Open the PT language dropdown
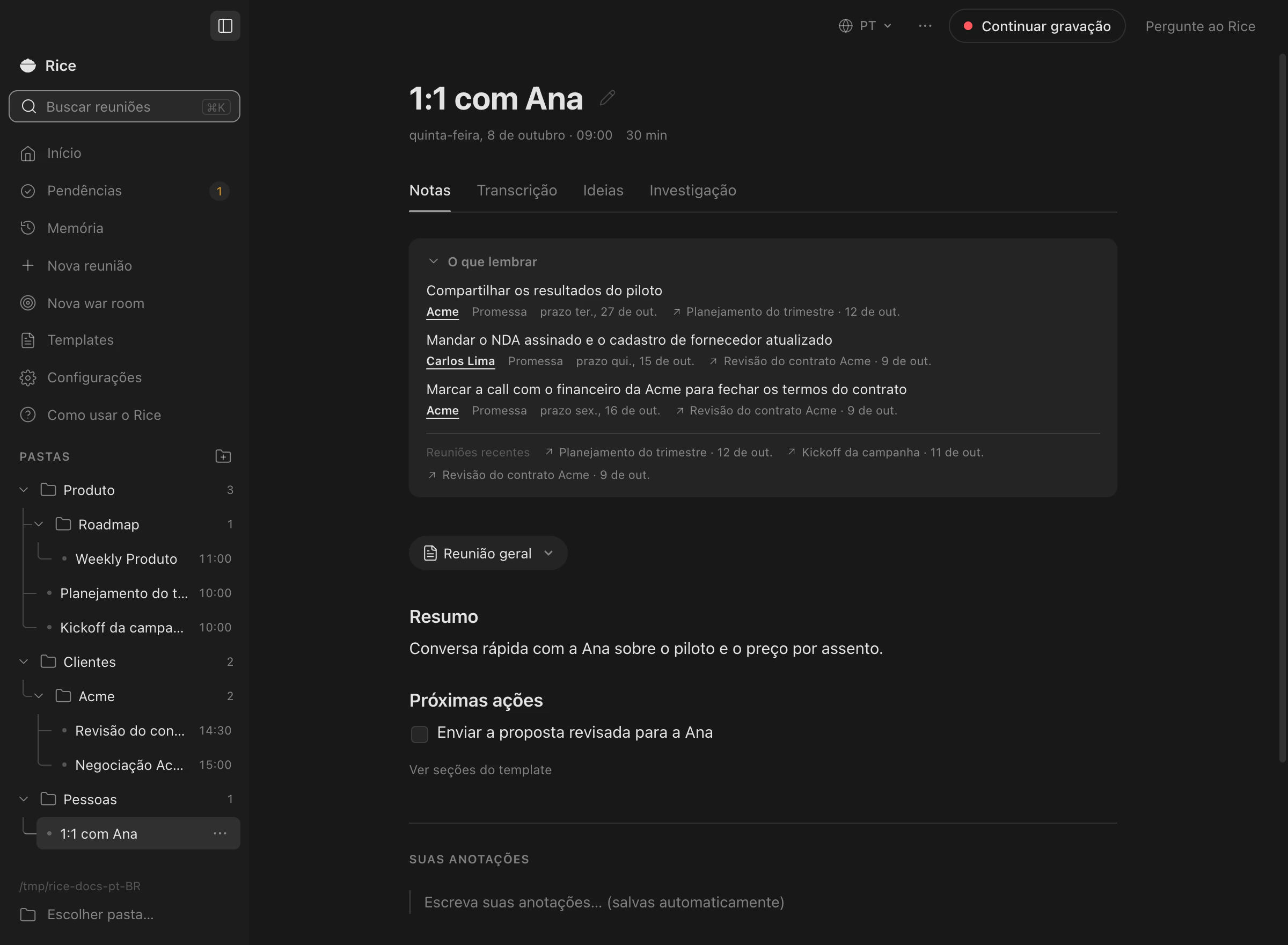This screenshot has height=945, width=1288. [865, 26]
